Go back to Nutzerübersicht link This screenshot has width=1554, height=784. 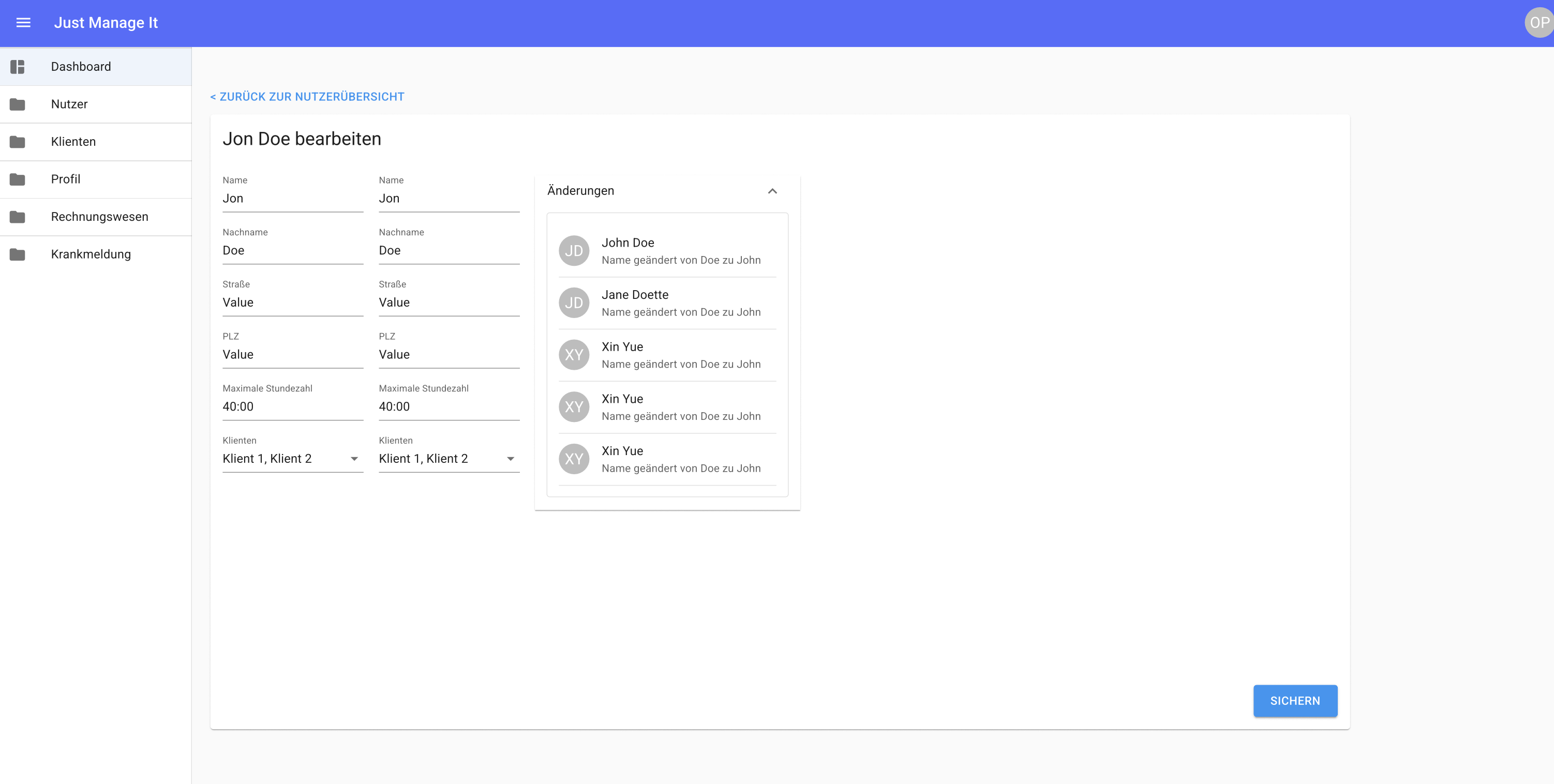coord(307,97)
